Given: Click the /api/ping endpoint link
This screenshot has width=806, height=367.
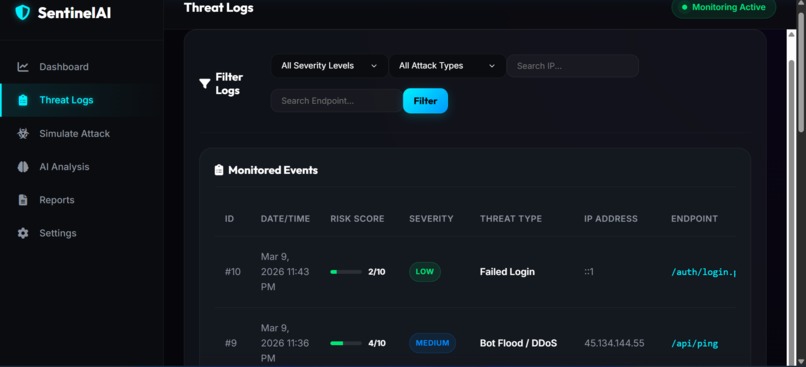Looking at the screenshot, I should click(x=694, y=343).
